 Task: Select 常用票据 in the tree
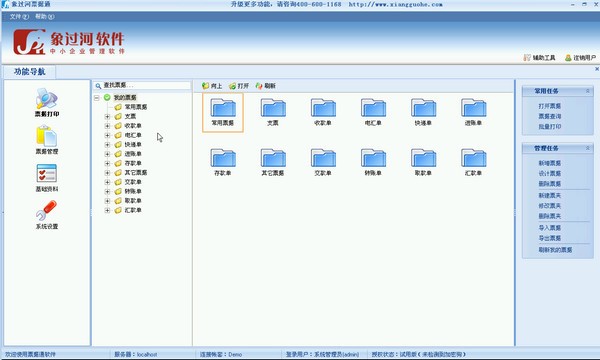point(136,107)
